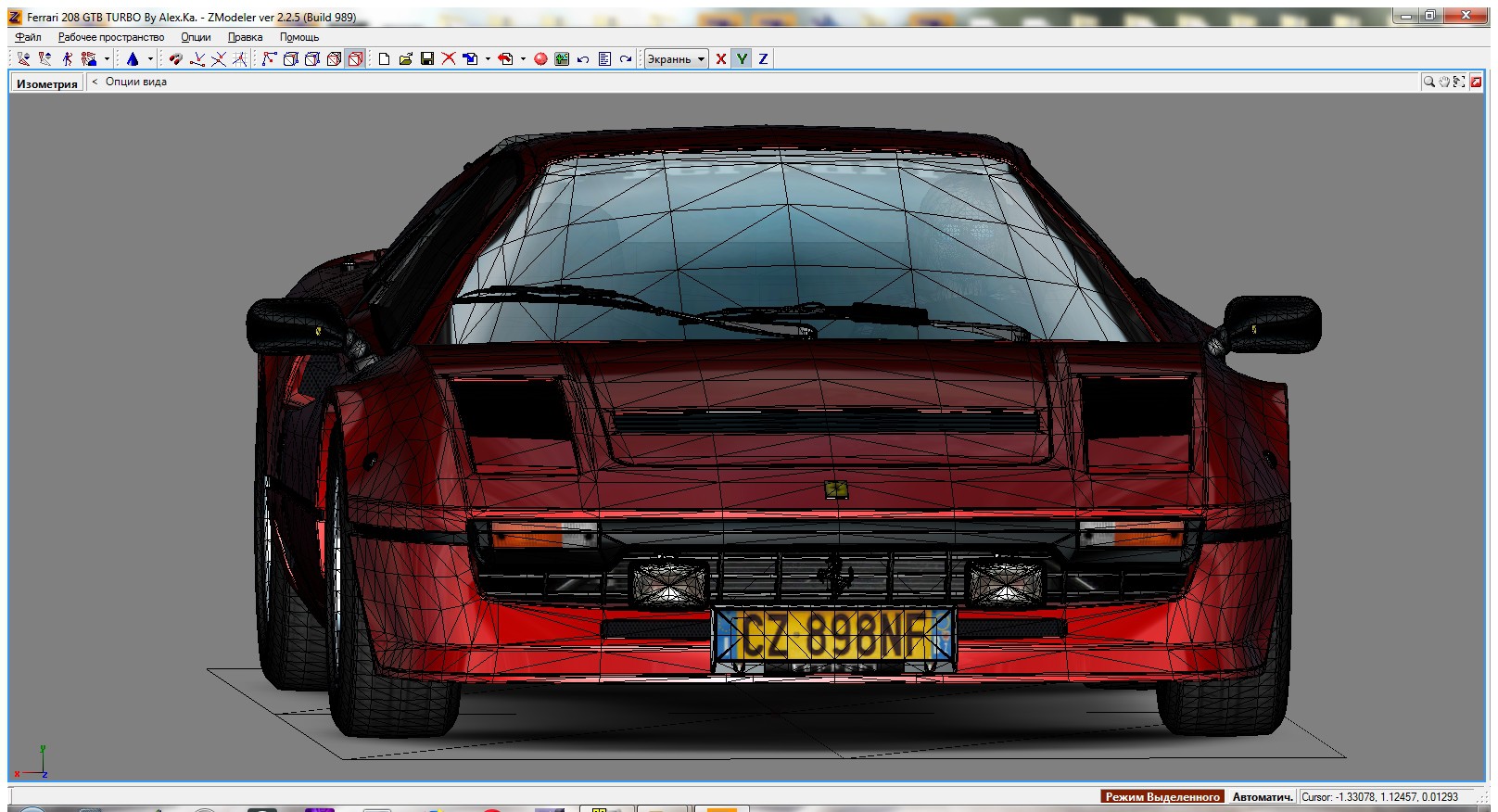The image size is (1498, 812).
Task: Toggle the blue Z axis button
Action: coord(763,58)
